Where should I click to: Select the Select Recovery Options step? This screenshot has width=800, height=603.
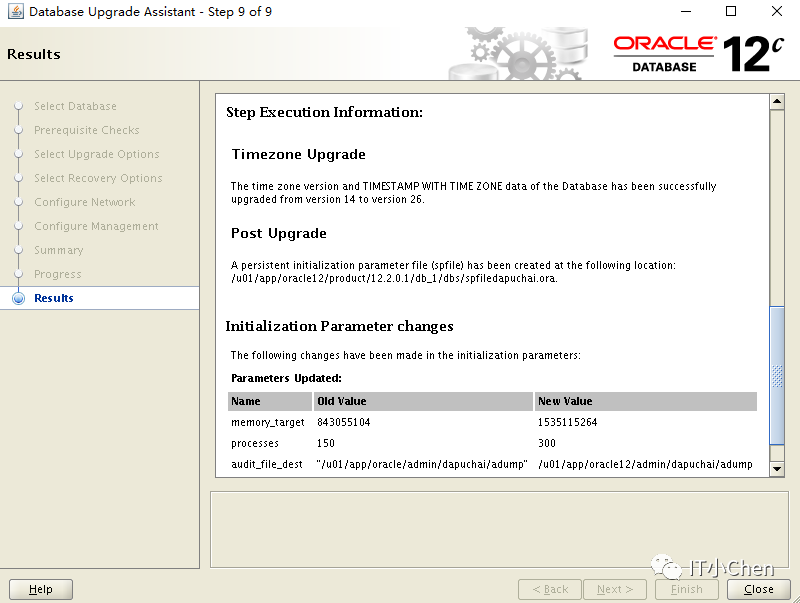coord(98,178)
